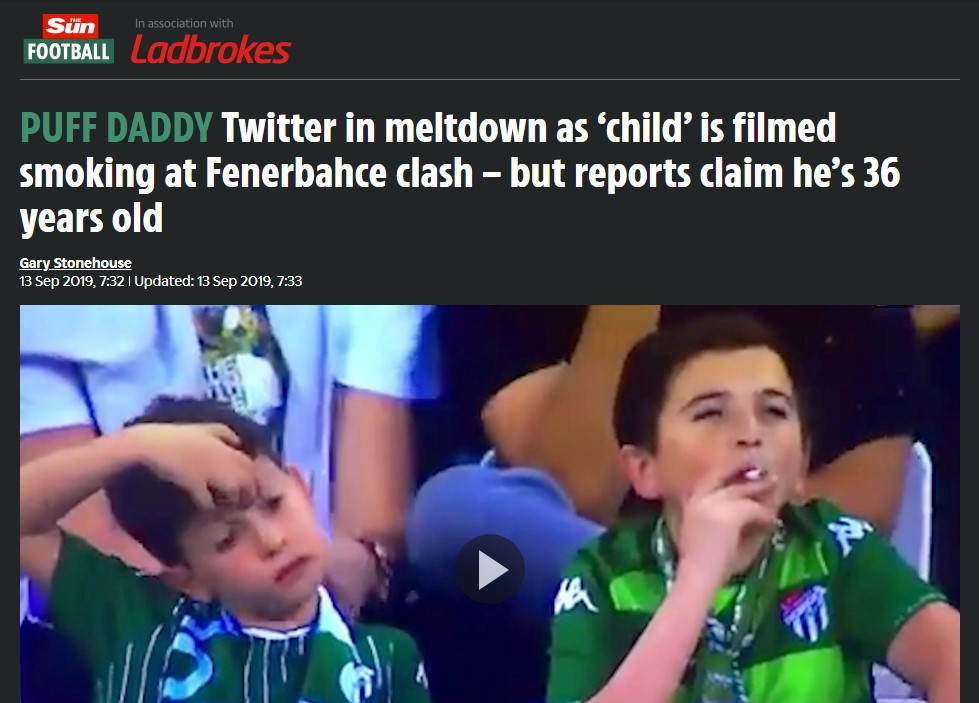Click the green "PUFF DADDY" kicker text
The width and height of the screenshot is (979, 703).
[117, 128]
